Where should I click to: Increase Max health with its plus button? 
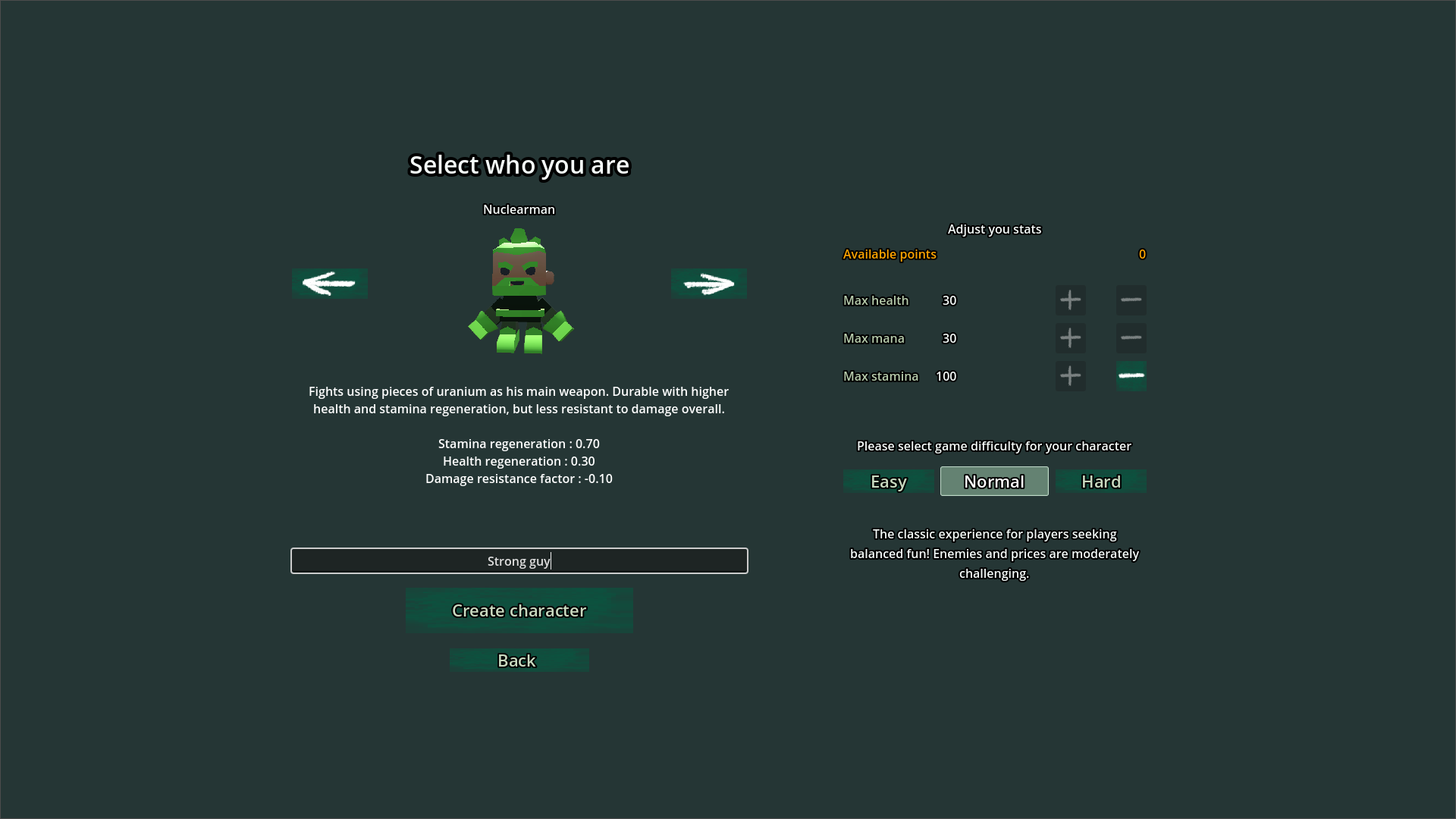[1070, 300]
